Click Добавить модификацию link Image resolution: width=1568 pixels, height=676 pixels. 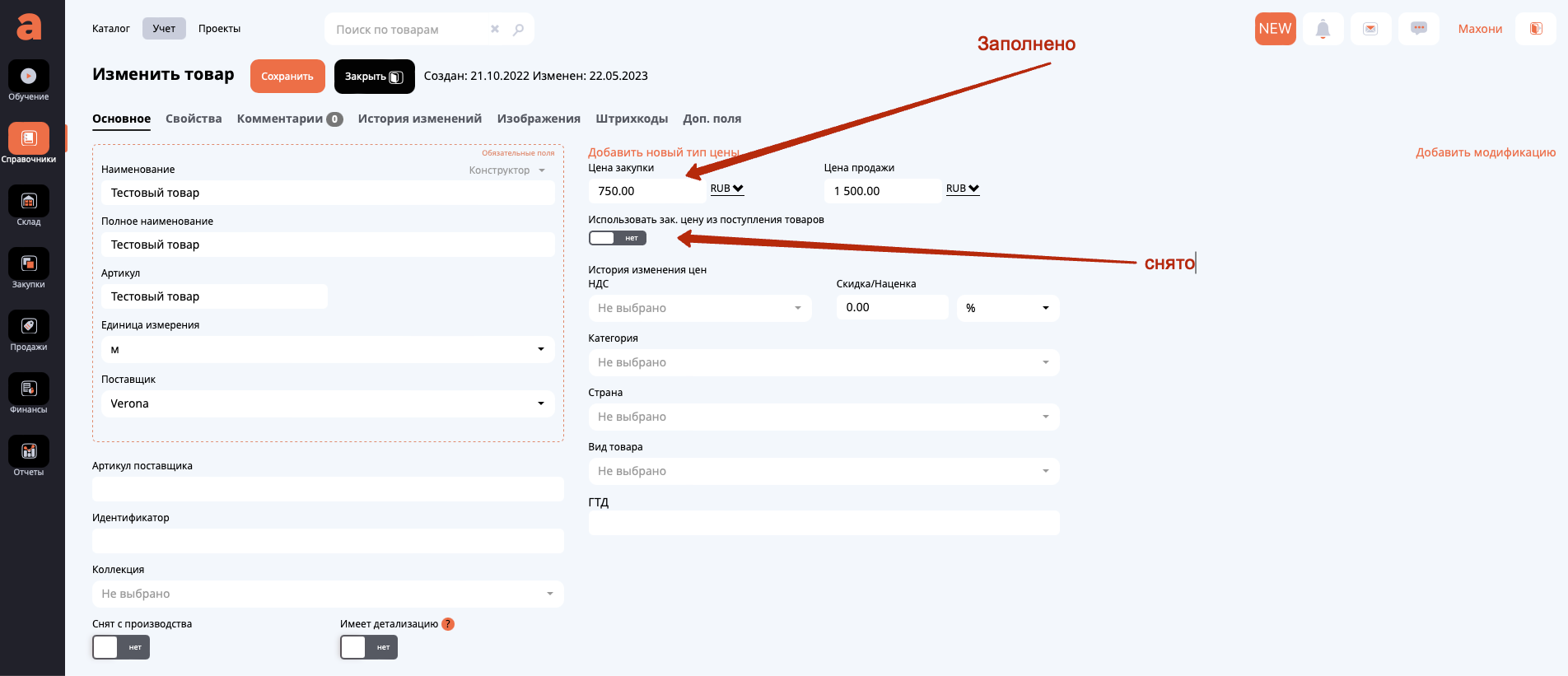click(1486, 152)
